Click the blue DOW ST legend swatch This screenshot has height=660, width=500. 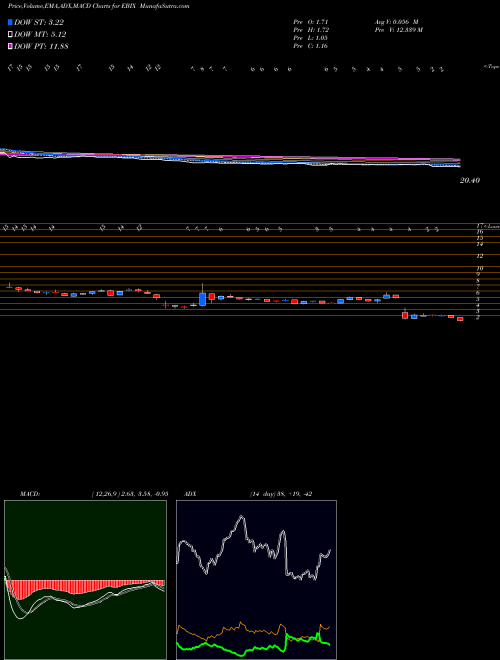(10, 22)
